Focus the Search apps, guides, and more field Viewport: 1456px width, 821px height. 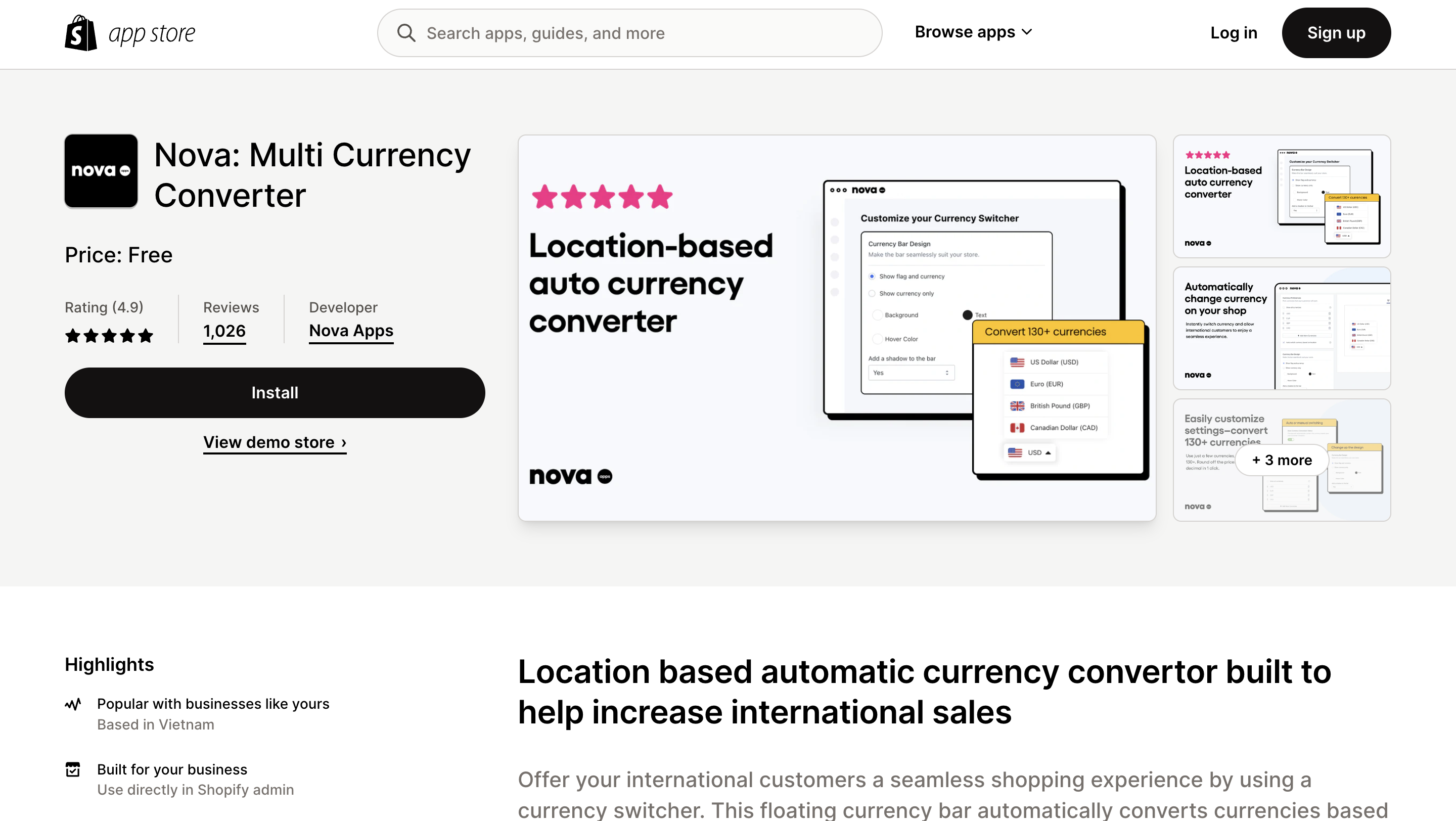(x=629, y=33)
